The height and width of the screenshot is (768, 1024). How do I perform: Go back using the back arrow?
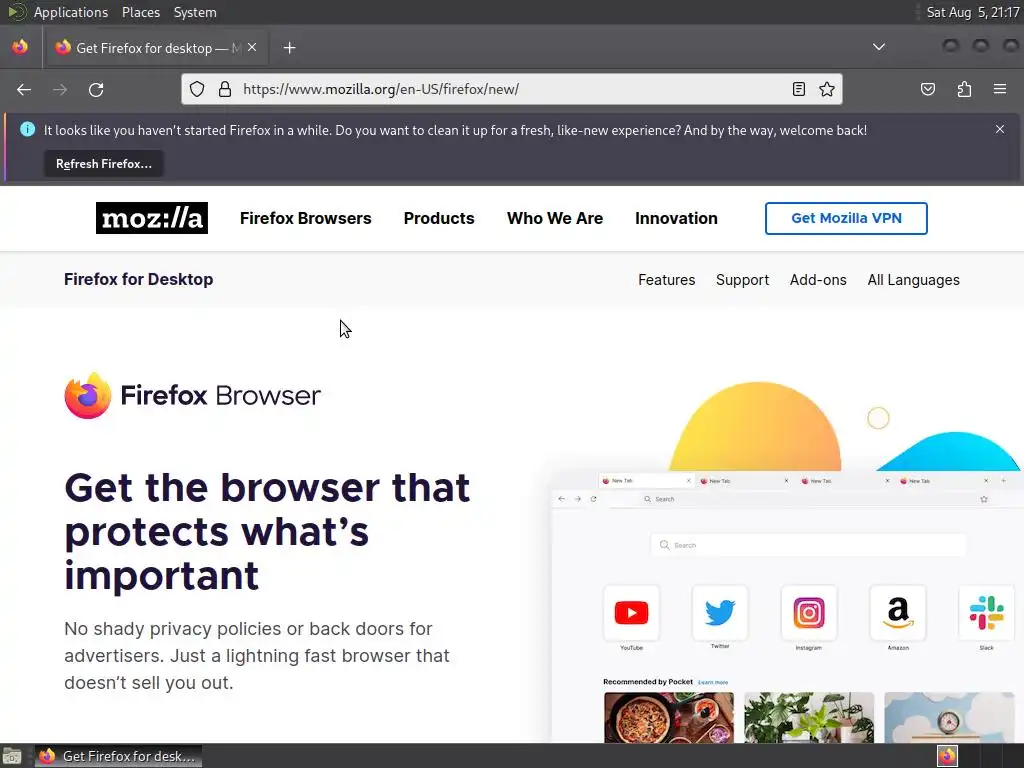(x=24, y=89)
